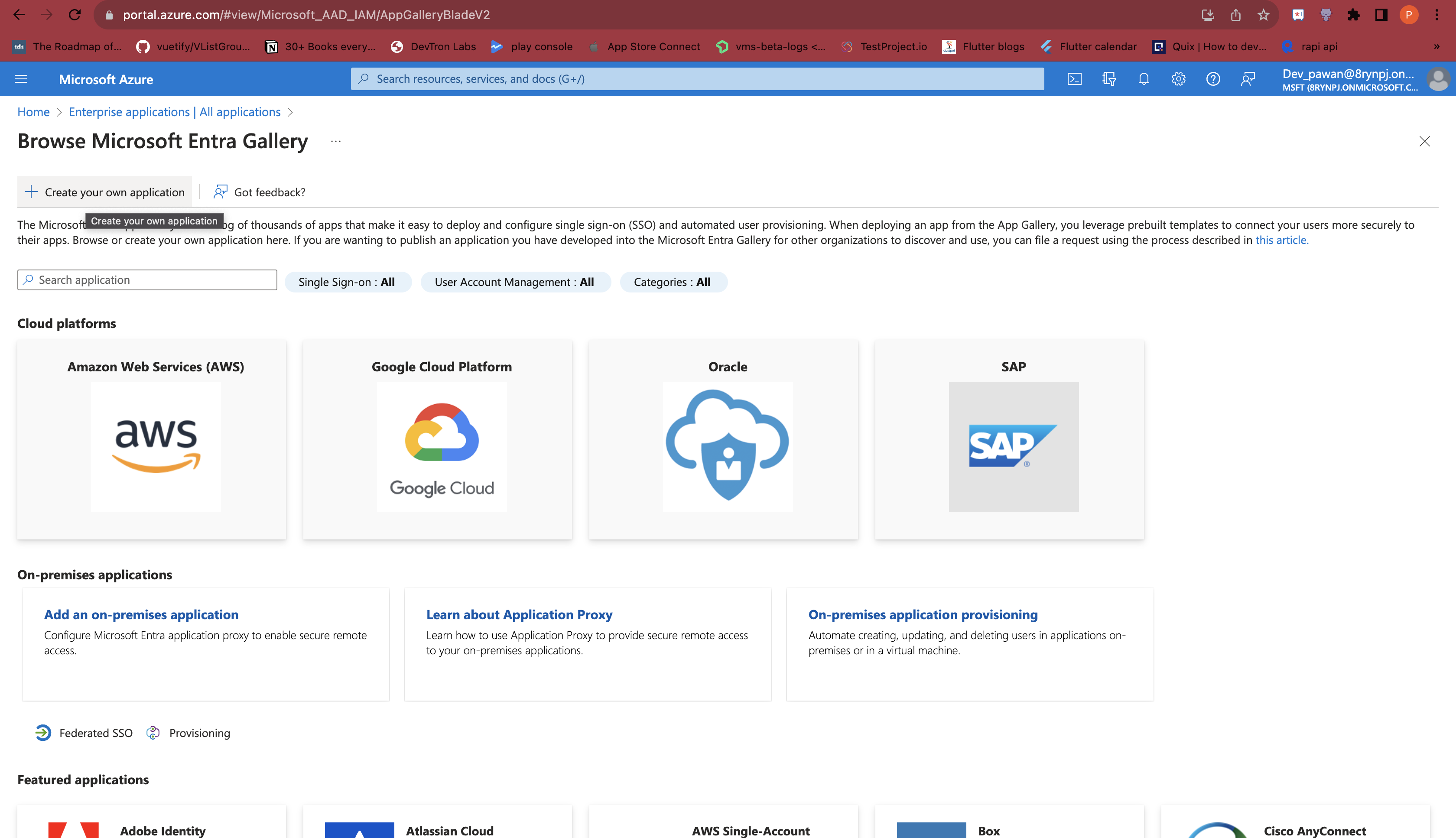This screenshot has width=1456, height=838.
Task: Navigate to Home breadcrumb
Action: click(33, 112)
